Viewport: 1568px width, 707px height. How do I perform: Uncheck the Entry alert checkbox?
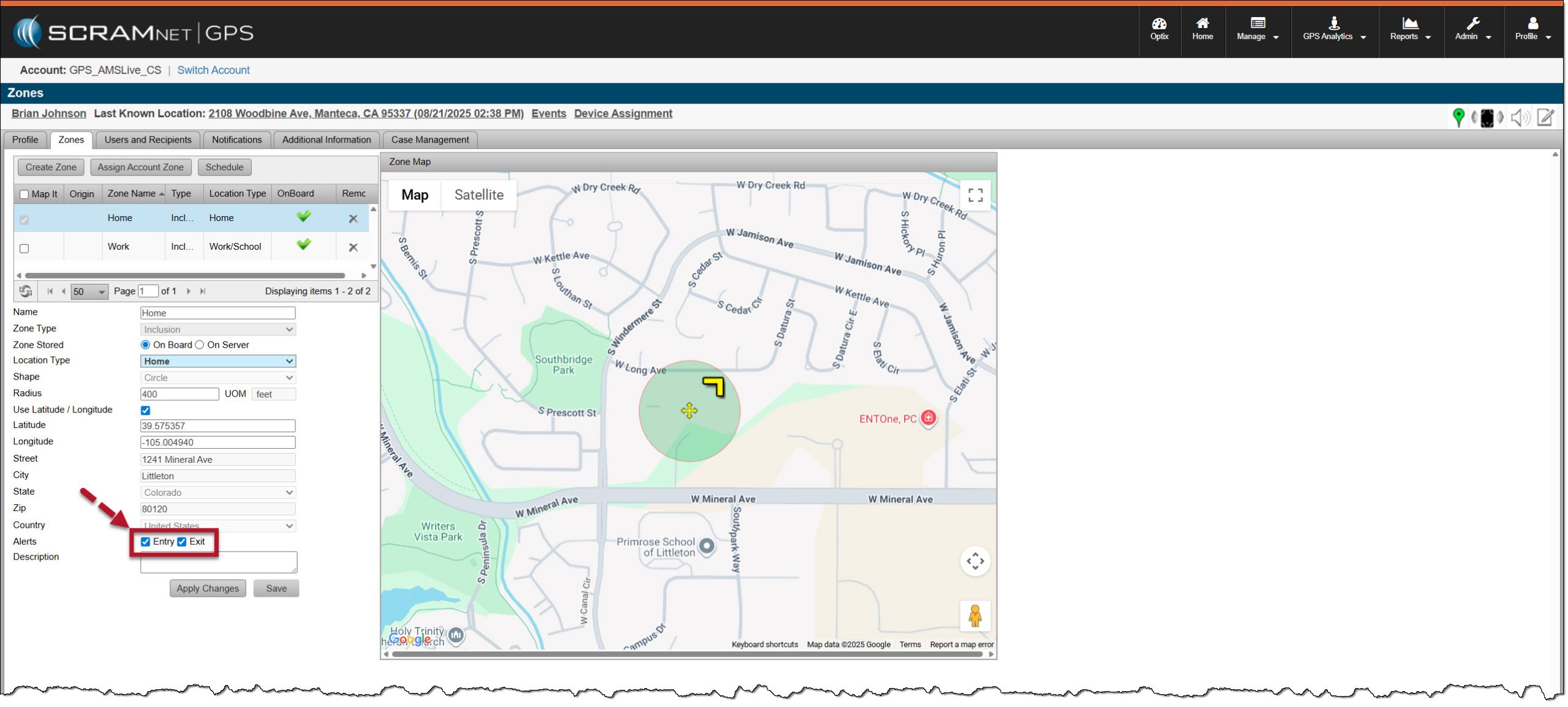pyautogui.click(x=146, y=542)
